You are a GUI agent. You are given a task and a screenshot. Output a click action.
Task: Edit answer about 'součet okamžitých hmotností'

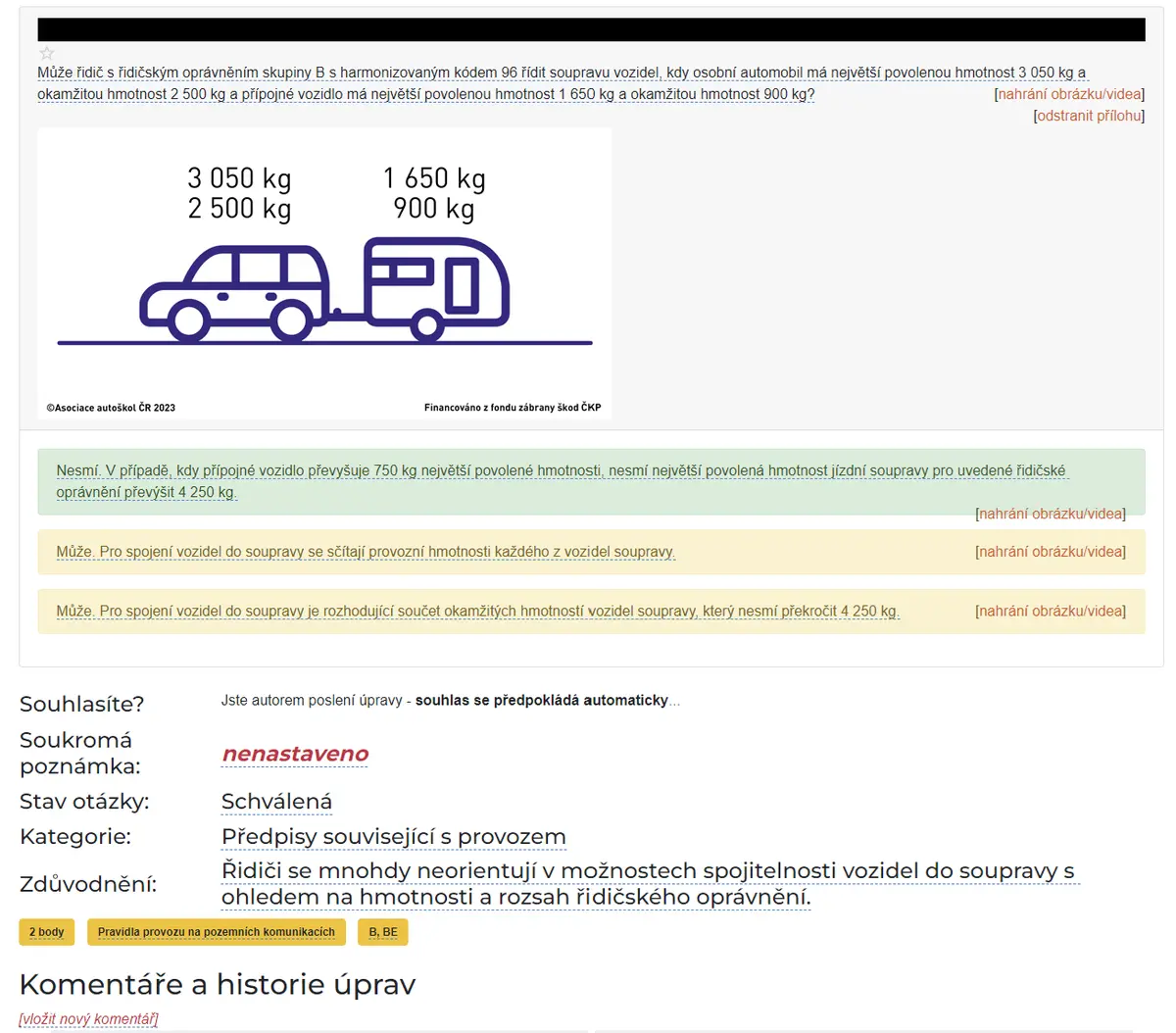point(477,611)
